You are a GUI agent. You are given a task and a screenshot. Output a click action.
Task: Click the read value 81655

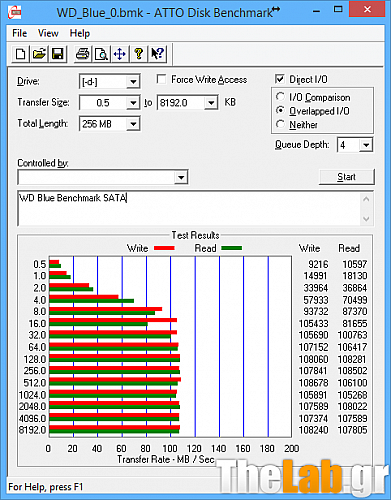(x=355, y=324)
